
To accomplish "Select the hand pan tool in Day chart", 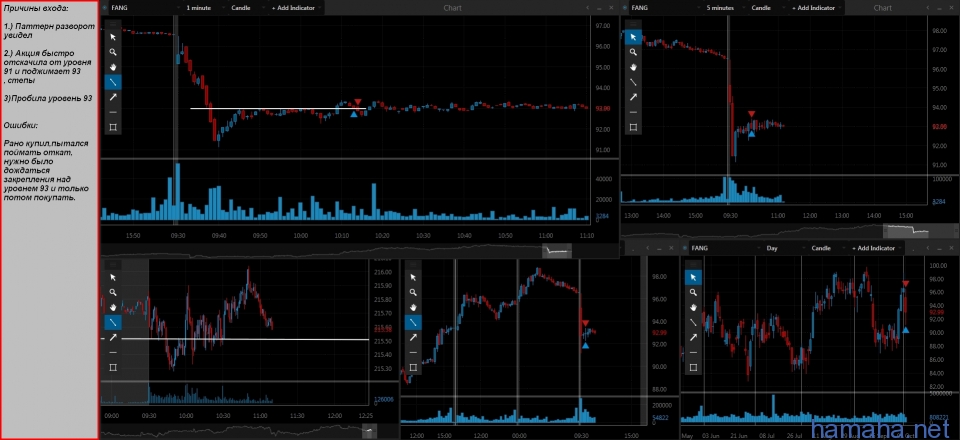I will pyautogui.click(x=693, y=307).
